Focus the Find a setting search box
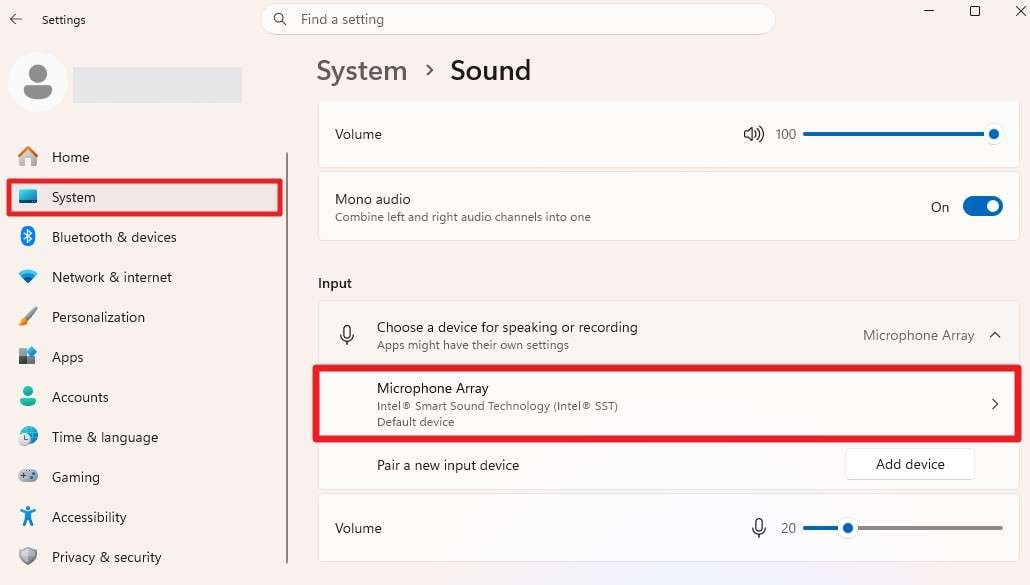Image resolution: width=1030 pixels, height=585 pixels. click(x=518, y=19)
